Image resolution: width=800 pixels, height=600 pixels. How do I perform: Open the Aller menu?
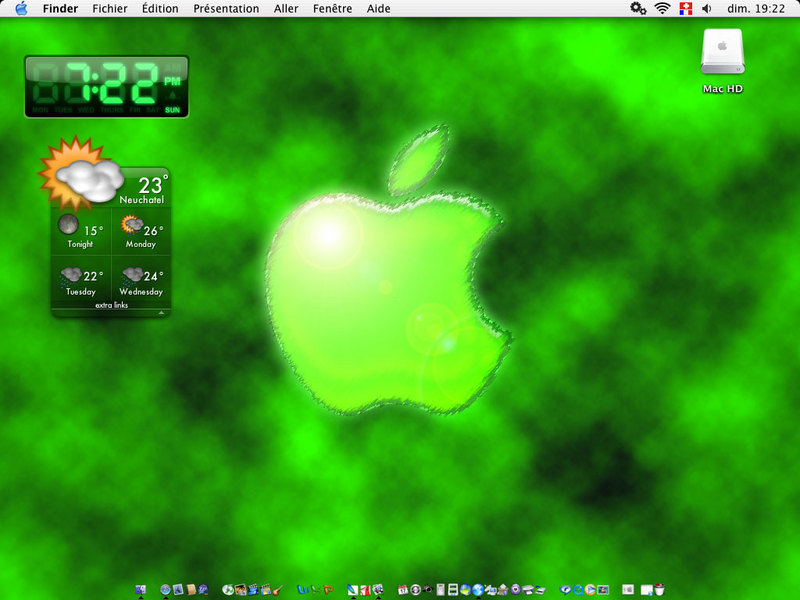pyautogui.click(x=286, y=9)
